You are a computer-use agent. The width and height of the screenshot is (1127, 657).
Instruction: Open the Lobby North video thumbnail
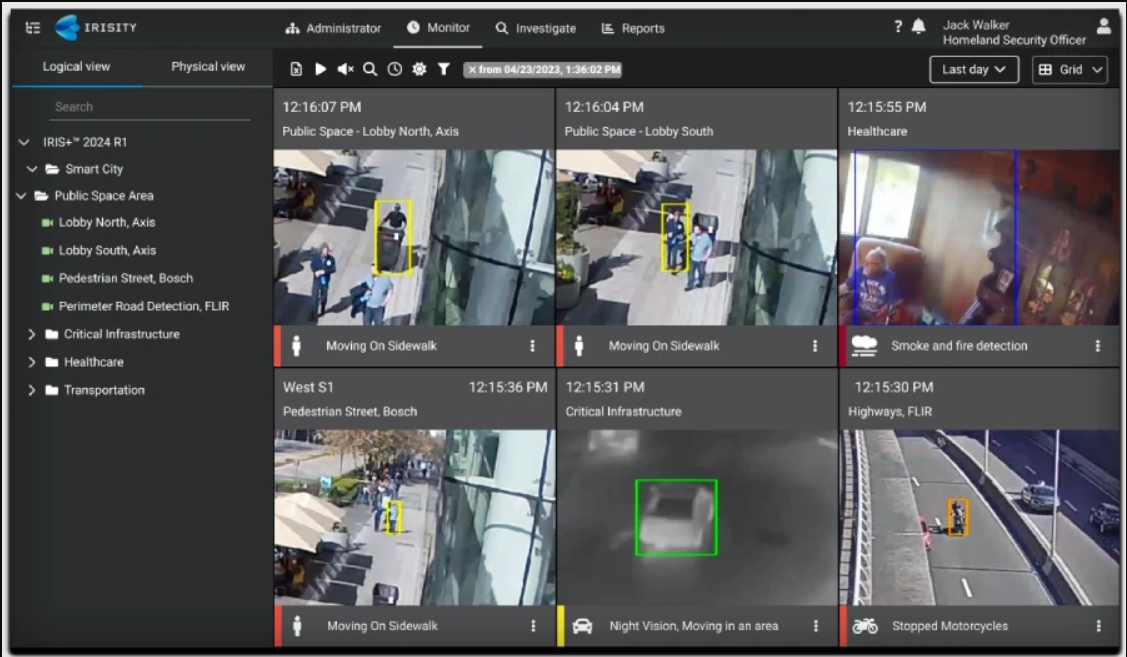[x=414, y=237]
